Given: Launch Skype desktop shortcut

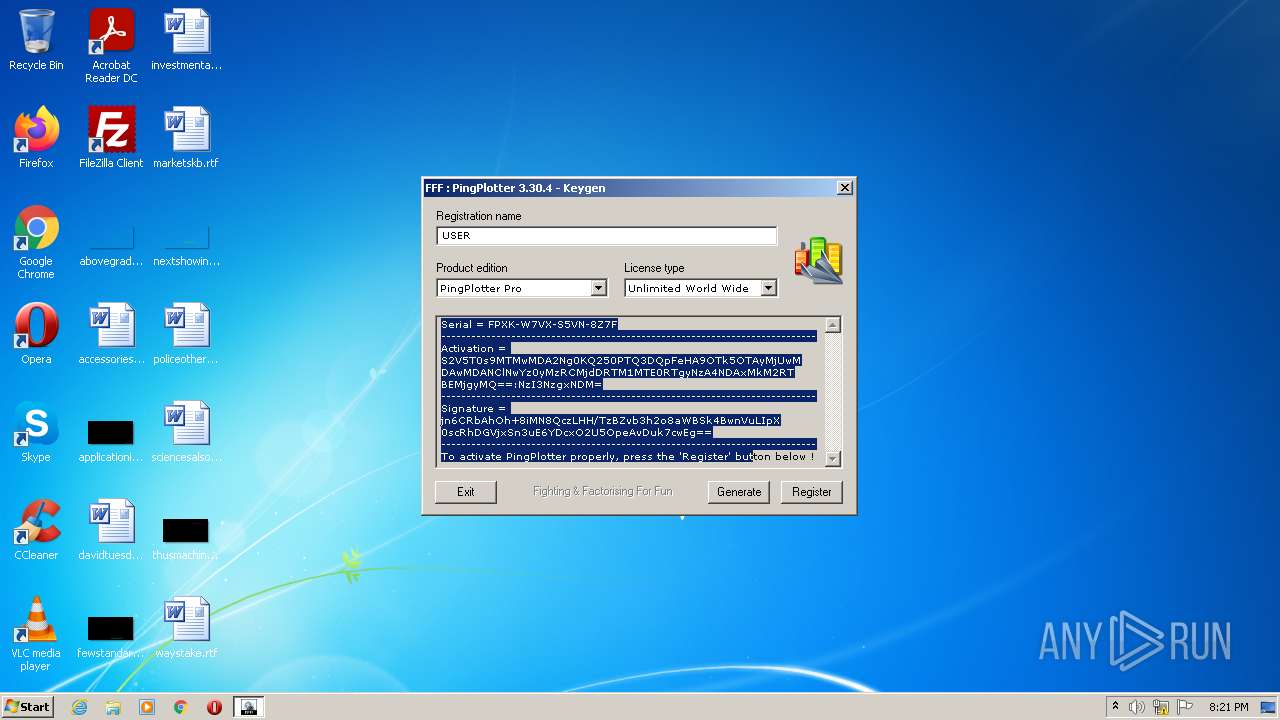Looking at the screenshot, I should click(x=36, y=433).
